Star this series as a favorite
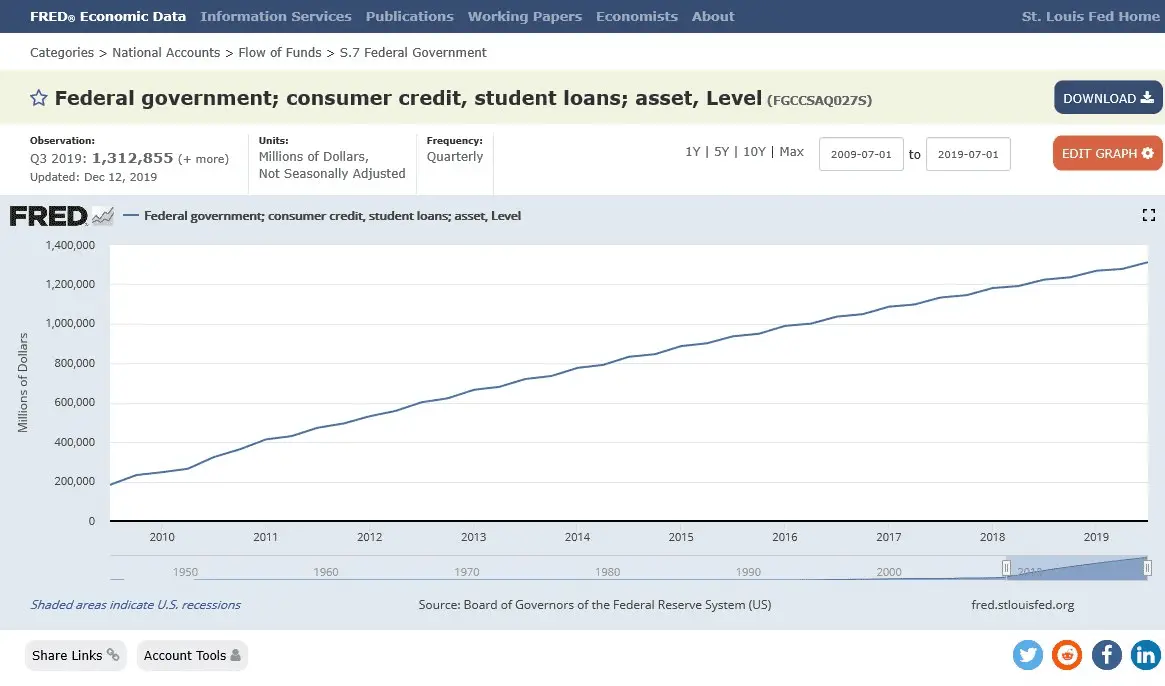Viewport: 1165px width, 686px height. [39, 98]
